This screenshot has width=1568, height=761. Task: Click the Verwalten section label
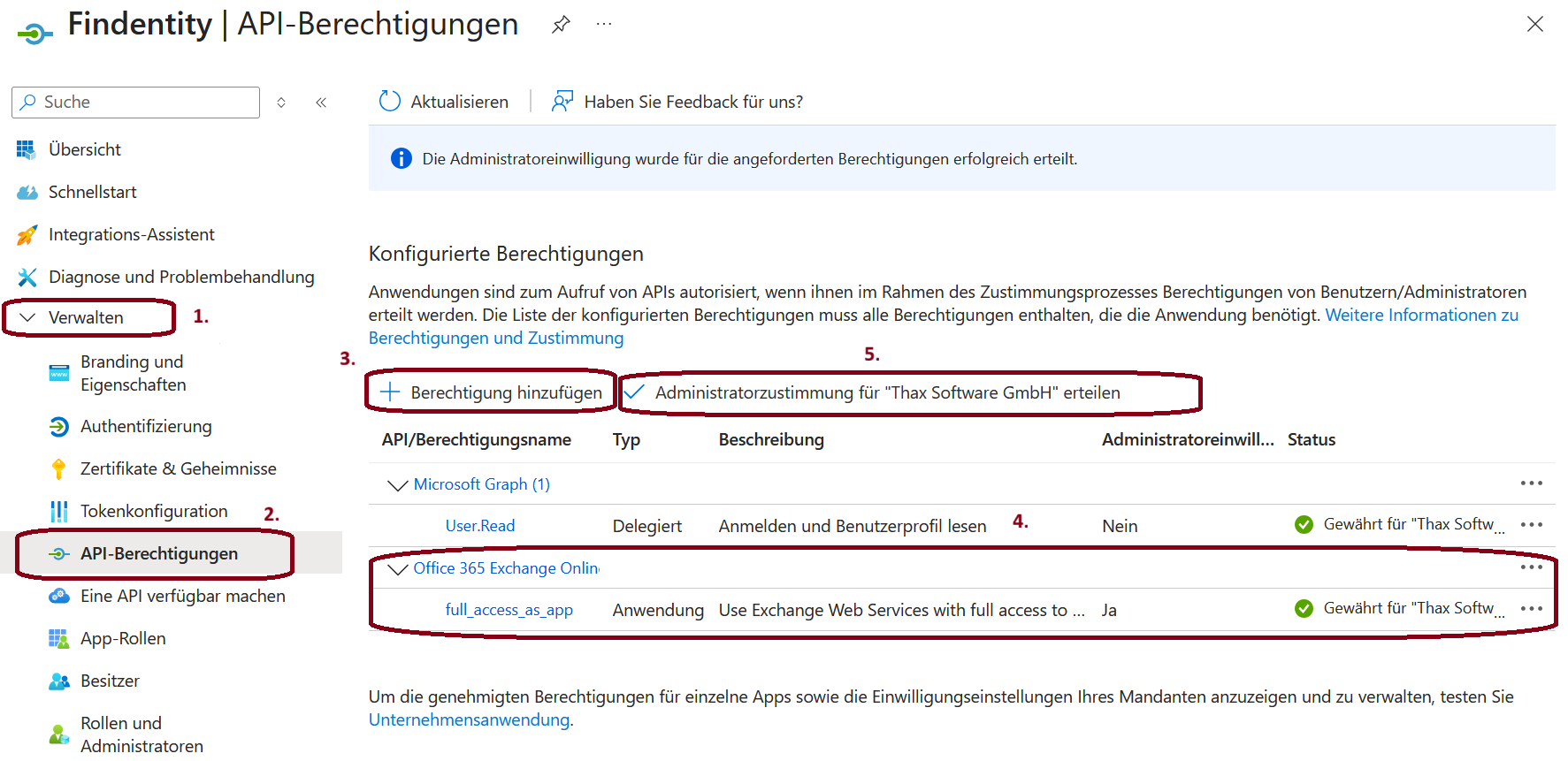click(x=86, y=317)
